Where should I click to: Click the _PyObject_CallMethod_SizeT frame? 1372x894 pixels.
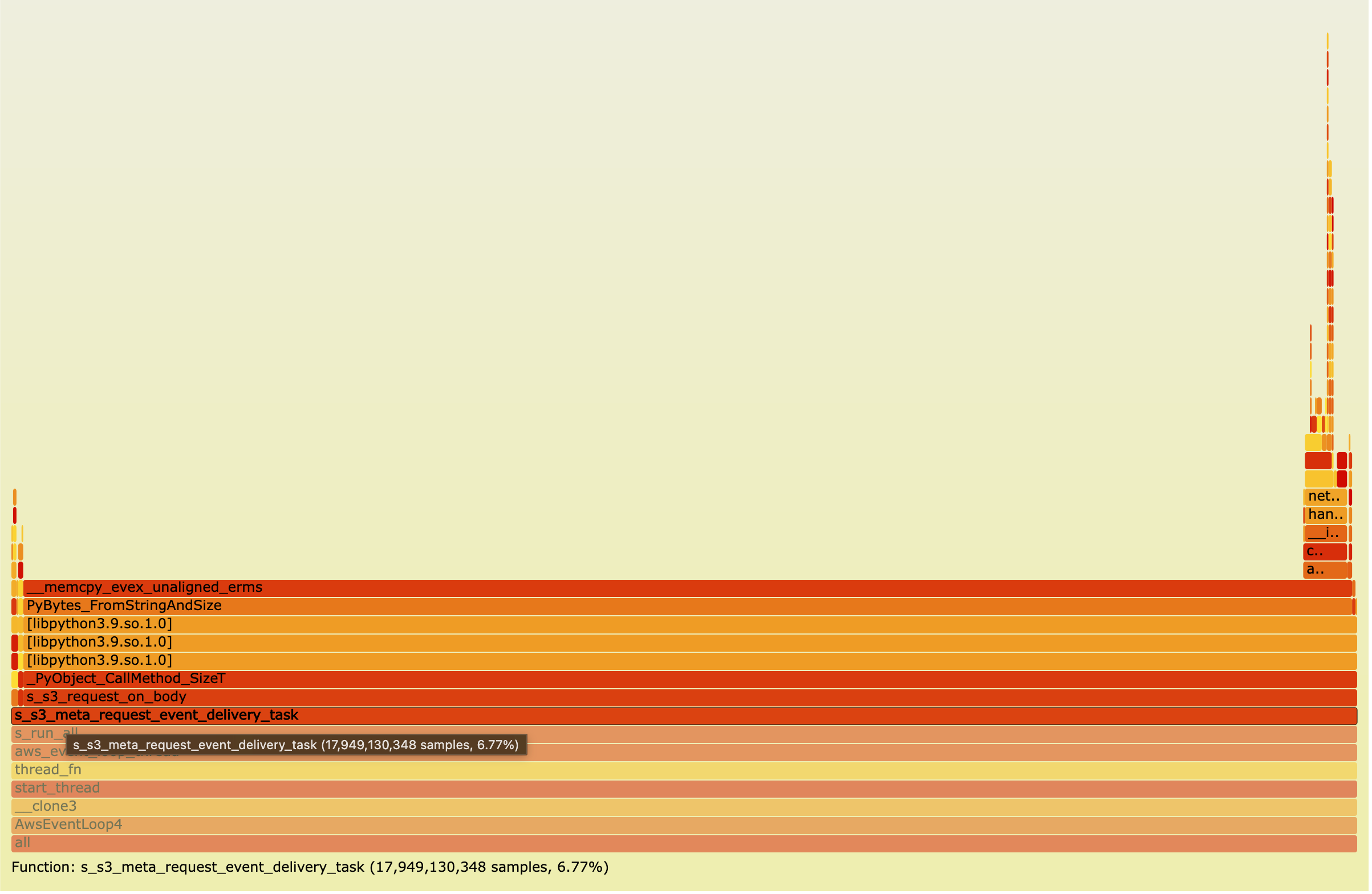coord(692,678)
